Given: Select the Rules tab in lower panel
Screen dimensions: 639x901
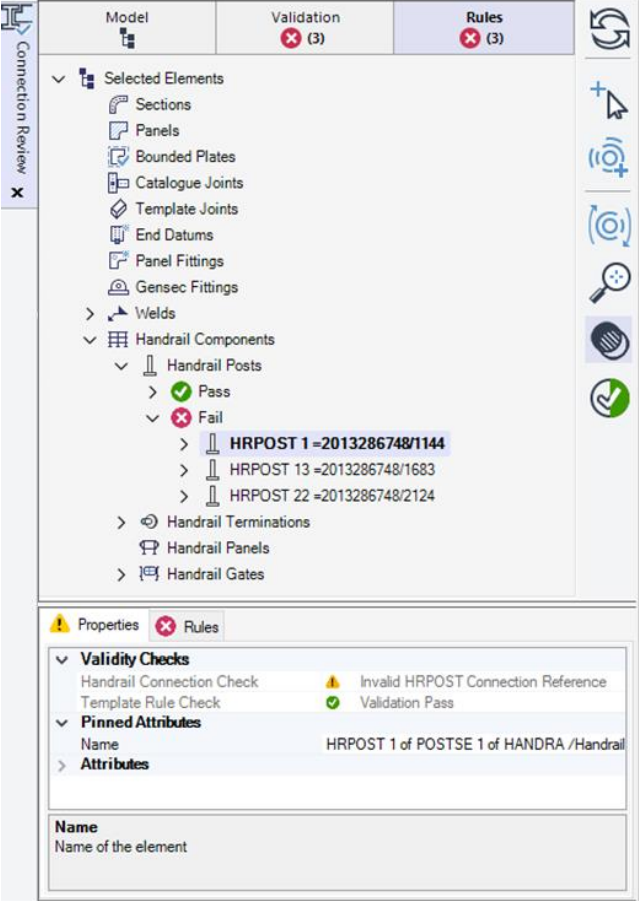Looking at the screenshot, I should pos(188,627).
